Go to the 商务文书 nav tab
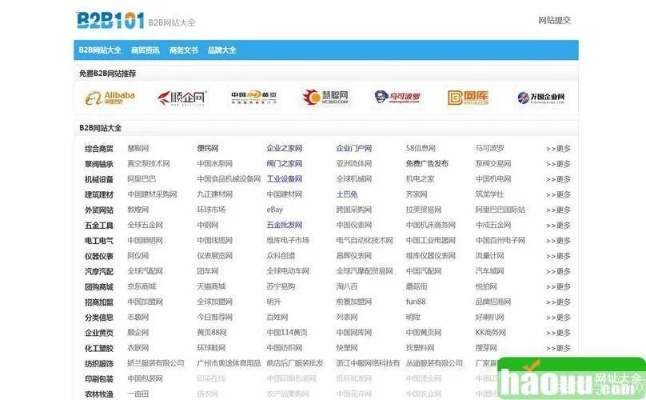This screenshot has height=400, width=646. pyautogui.click(x=184, y=50)
